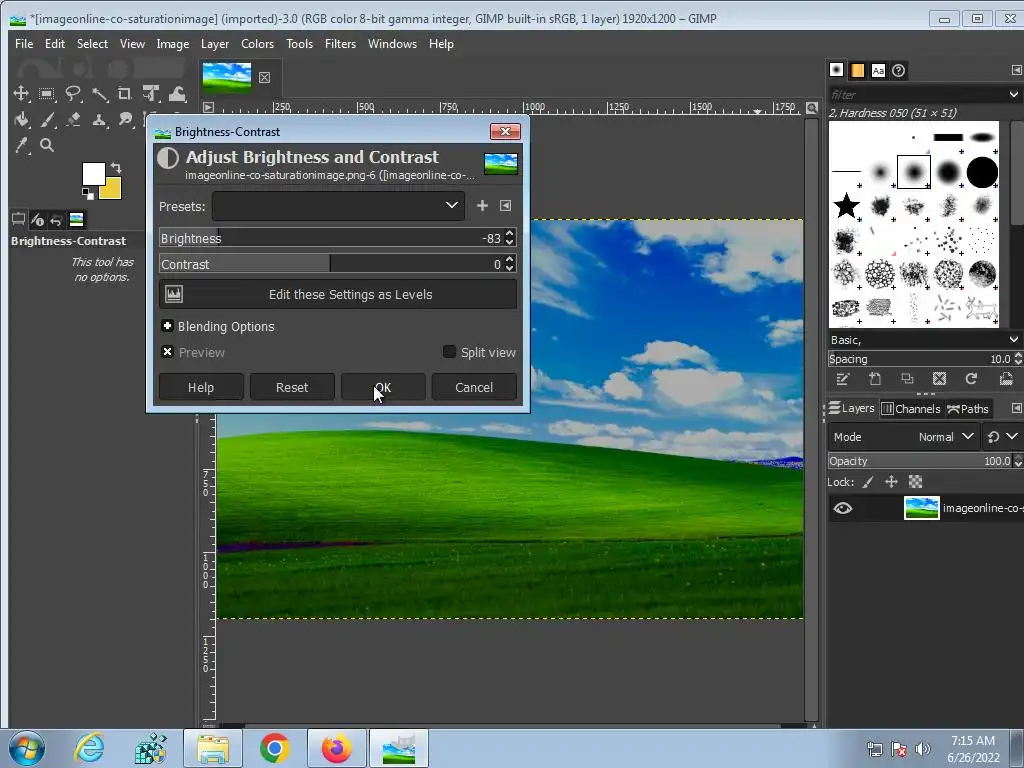The height and width of the screenshot is (768, 1024).
Task: Delete the selected brush icon
Action: (939, 379)
